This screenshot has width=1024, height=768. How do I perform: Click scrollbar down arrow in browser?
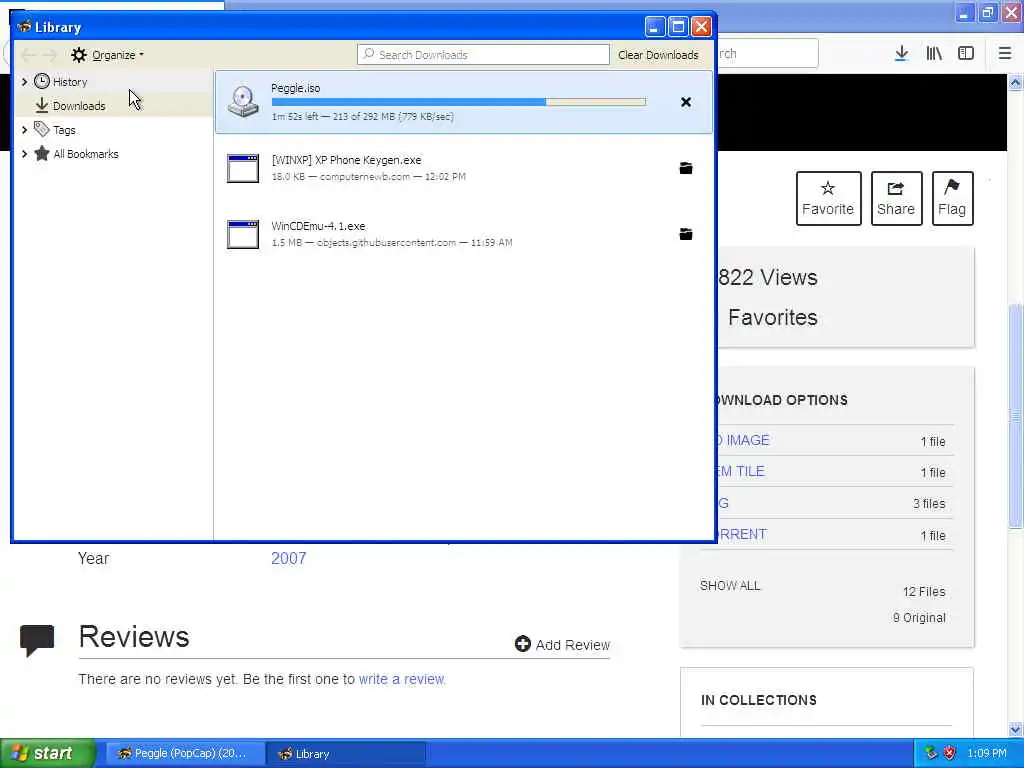(1015, 729)
